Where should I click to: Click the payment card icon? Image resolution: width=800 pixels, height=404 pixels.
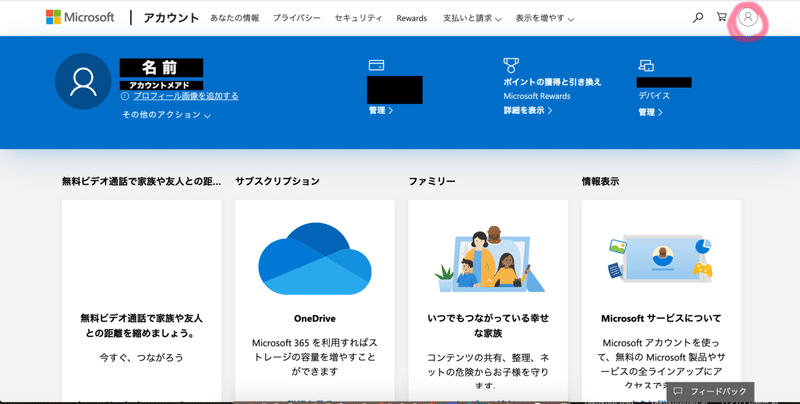pyautogui.click(x=376, y=65)
